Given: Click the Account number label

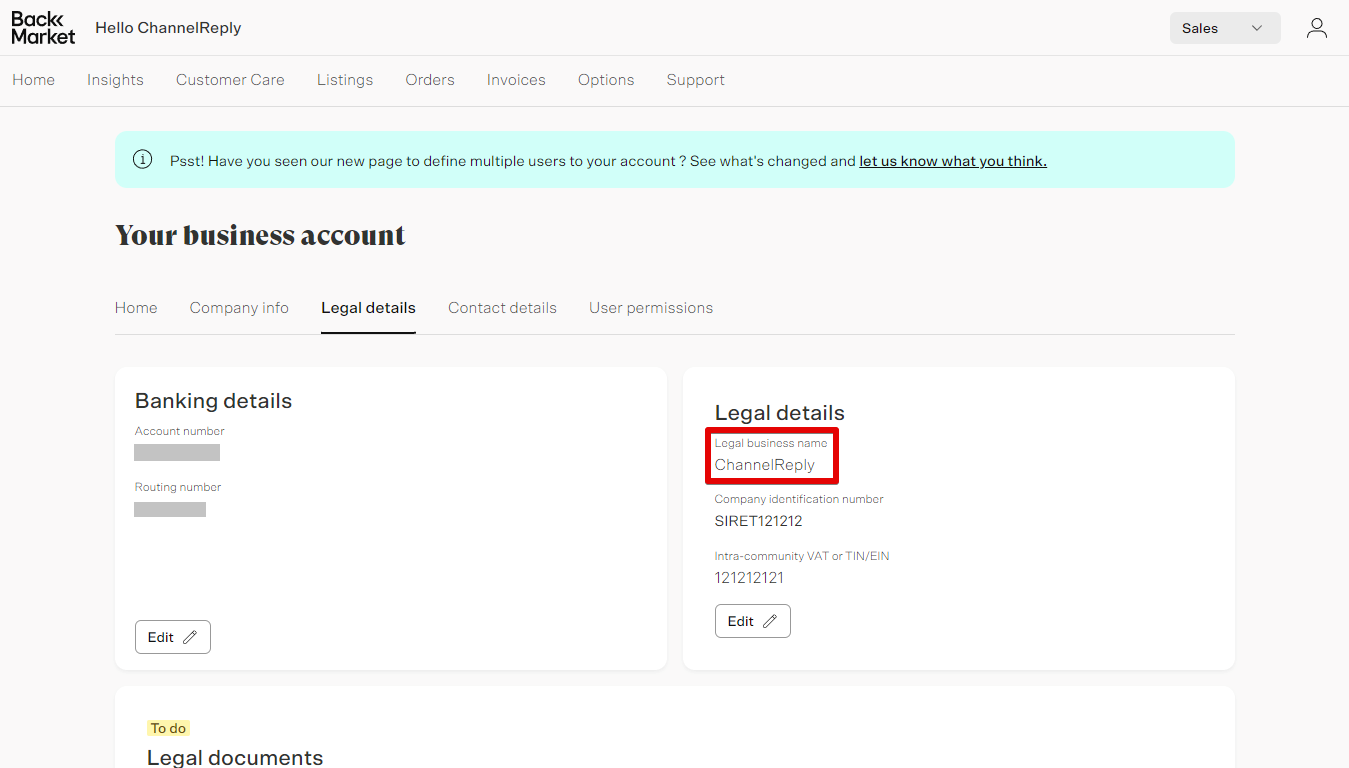Looking at the screenshot, I should tap(180, 431).
